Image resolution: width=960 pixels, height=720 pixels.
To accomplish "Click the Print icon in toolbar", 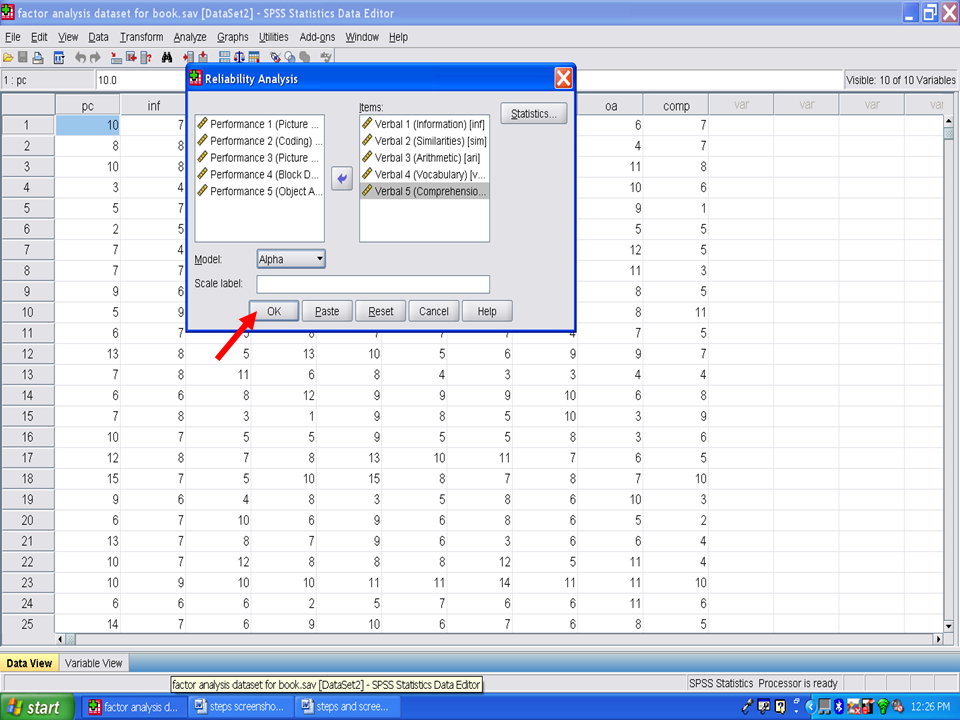I will pyautogui.click(x=38, y=58).
